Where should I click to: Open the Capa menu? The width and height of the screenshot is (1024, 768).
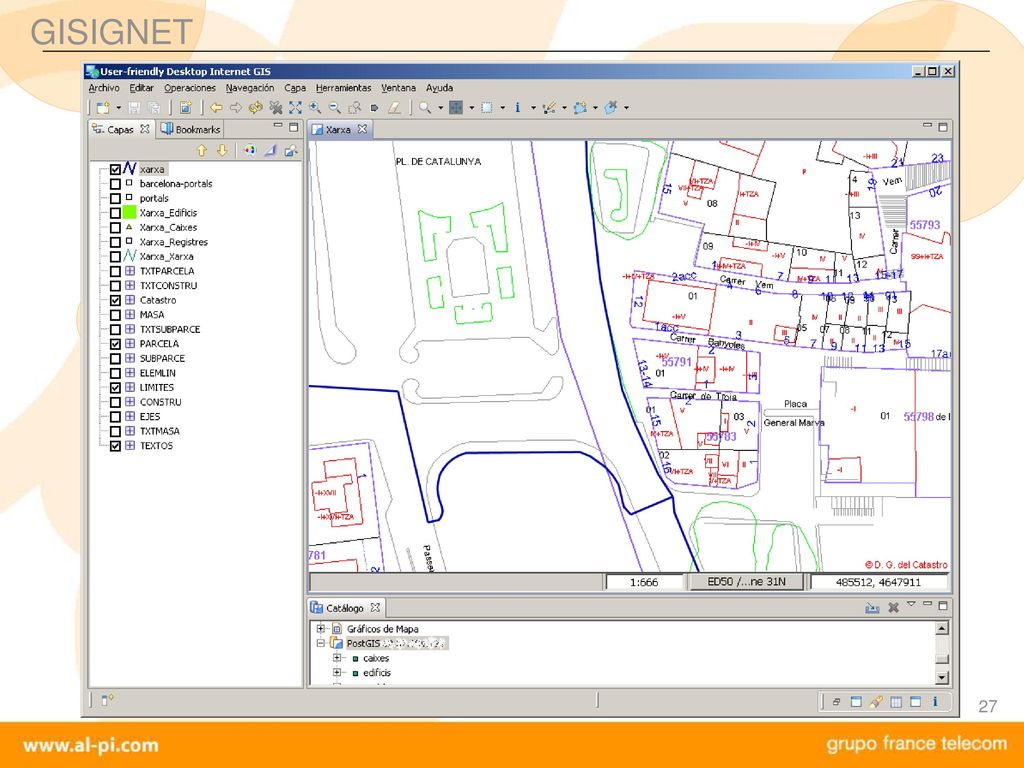(295, 88)
